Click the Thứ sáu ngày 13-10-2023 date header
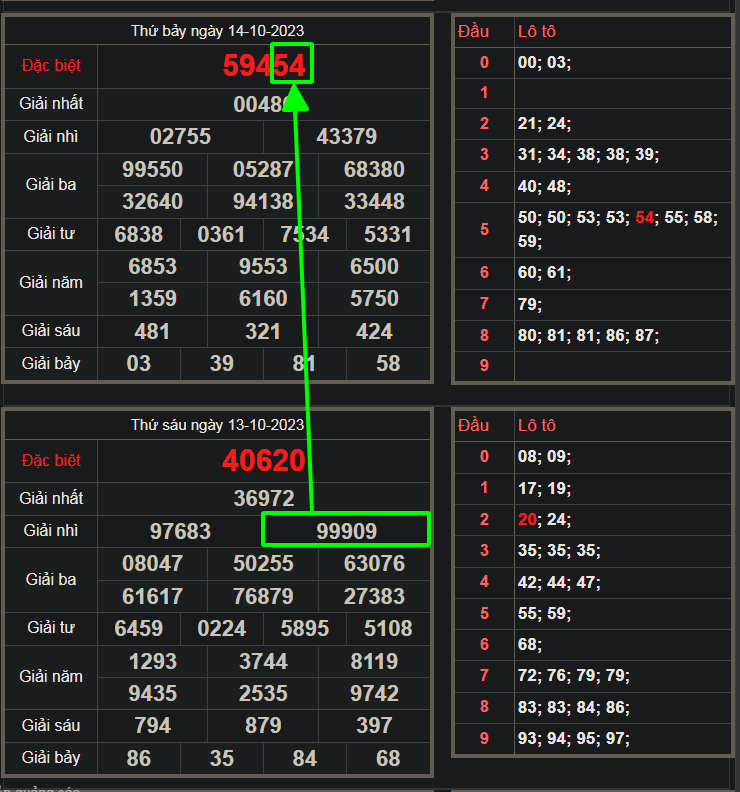This screenshot has width=740, height=792. [218, 425]
